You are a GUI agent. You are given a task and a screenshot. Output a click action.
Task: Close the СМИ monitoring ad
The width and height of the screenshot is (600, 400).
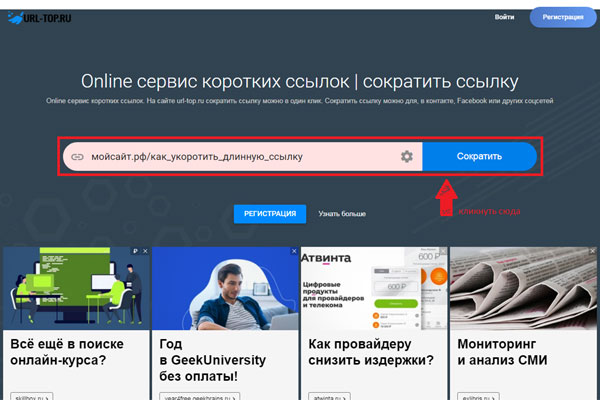pyautogui.click(x=592, y=251)
